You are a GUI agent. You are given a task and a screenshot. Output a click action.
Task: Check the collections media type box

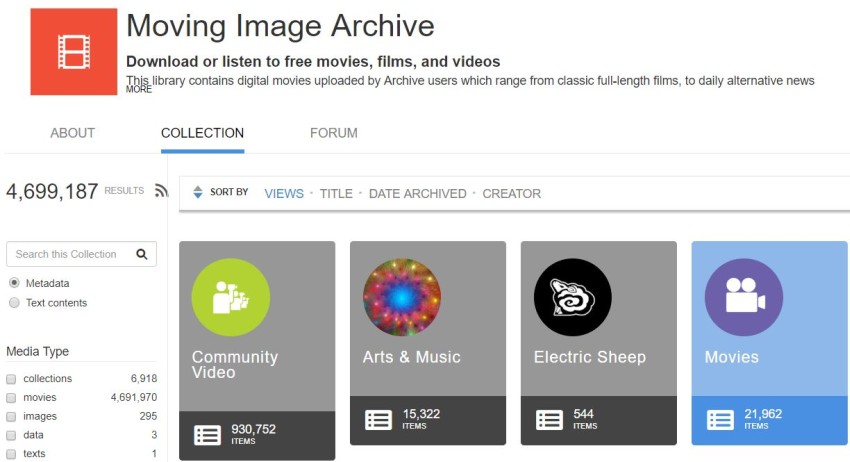pos(11,378)
